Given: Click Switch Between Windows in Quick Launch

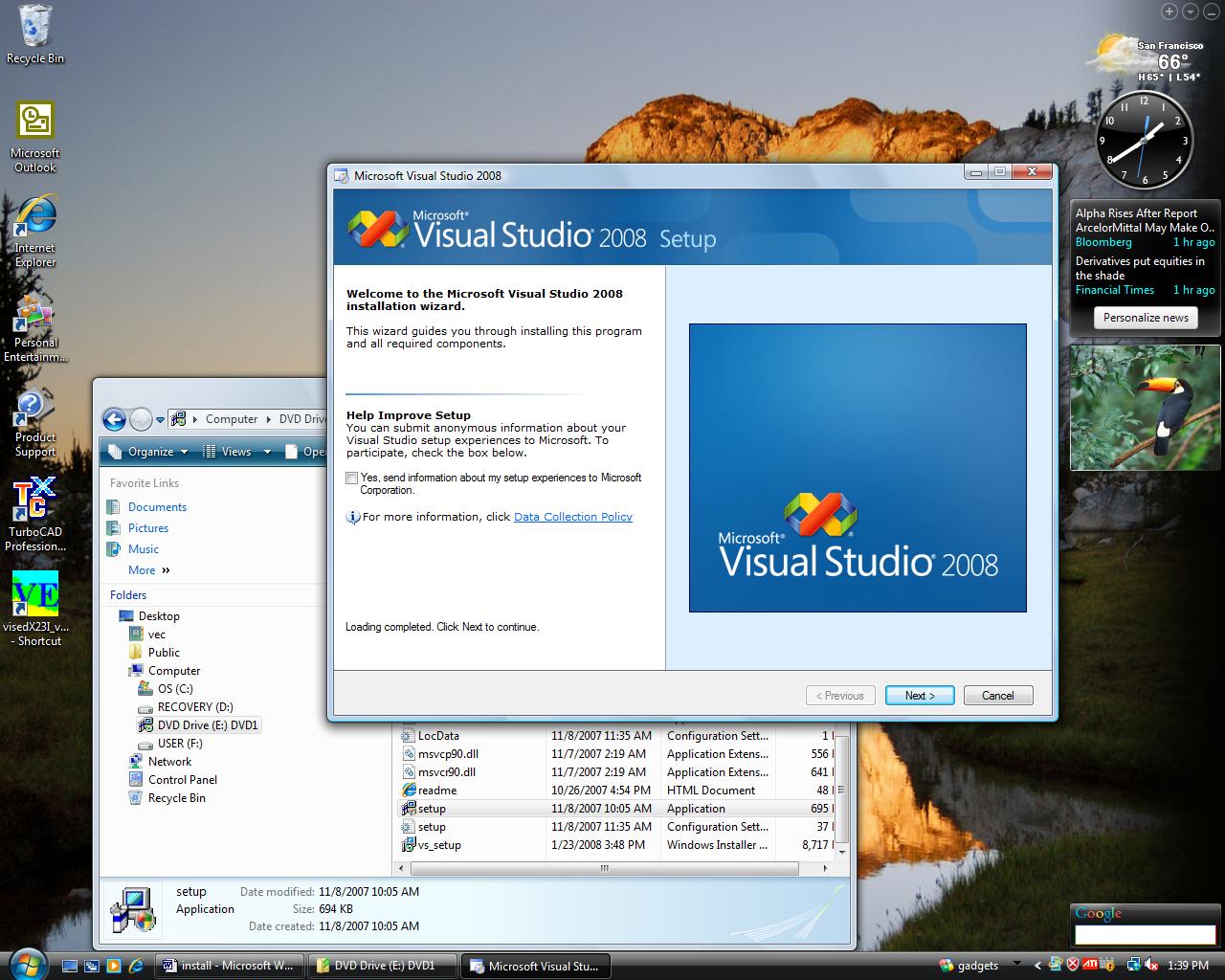Looking at the screenshot, I should (x=92, y=966).
